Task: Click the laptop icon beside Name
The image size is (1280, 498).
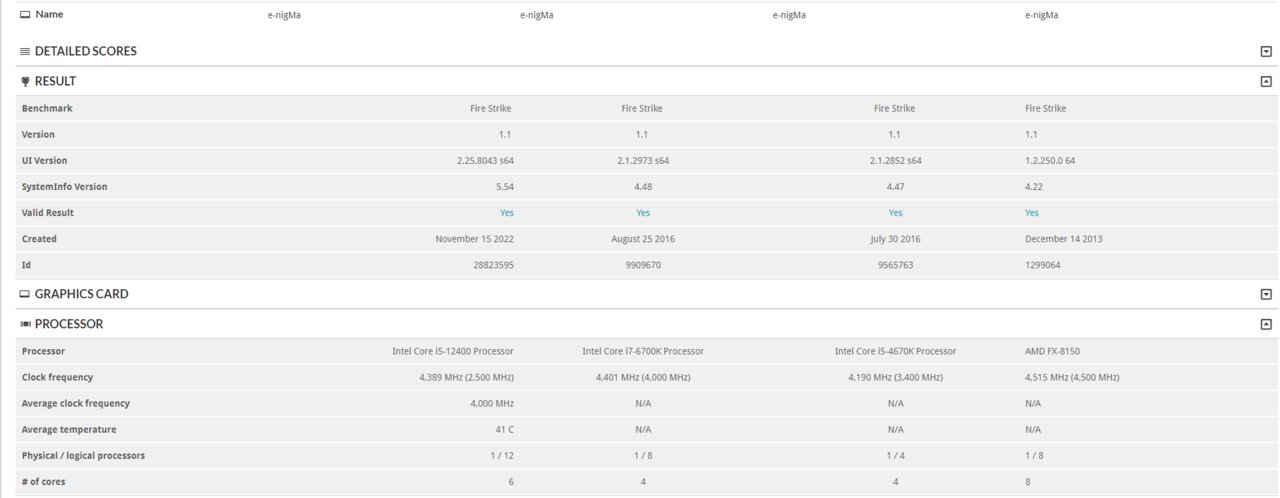Action: pos(25,15)
